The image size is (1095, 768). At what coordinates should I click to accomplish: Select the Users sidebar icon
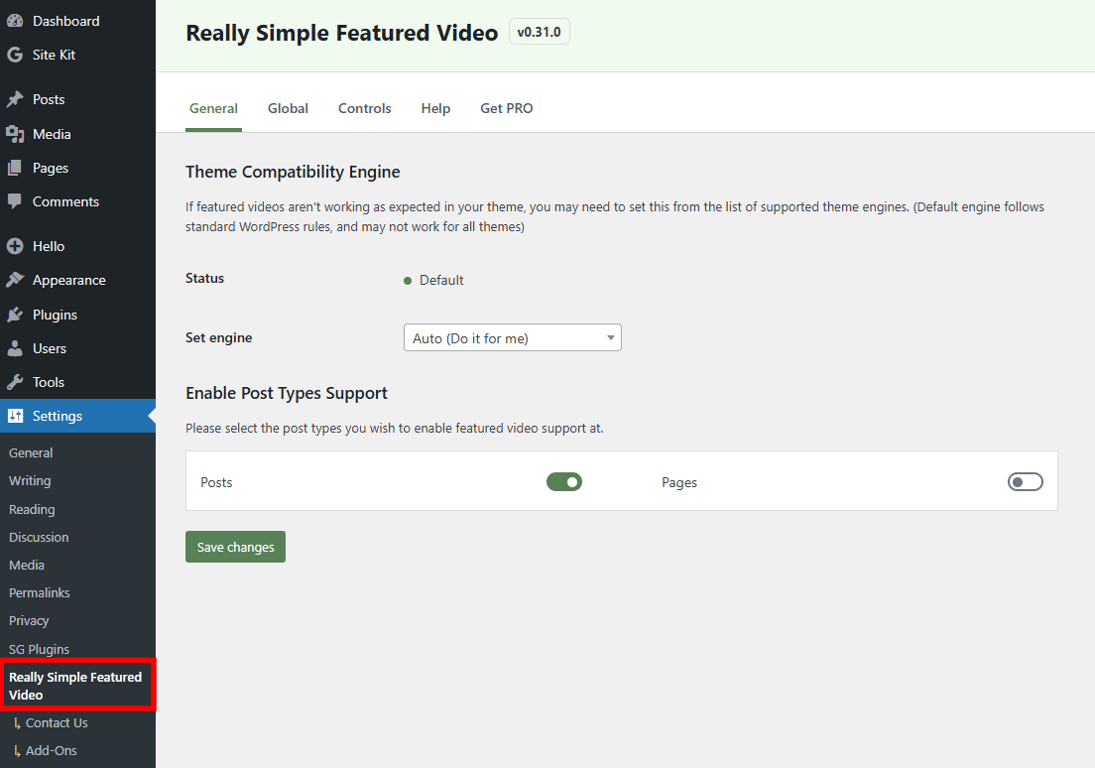click(20, 348)
